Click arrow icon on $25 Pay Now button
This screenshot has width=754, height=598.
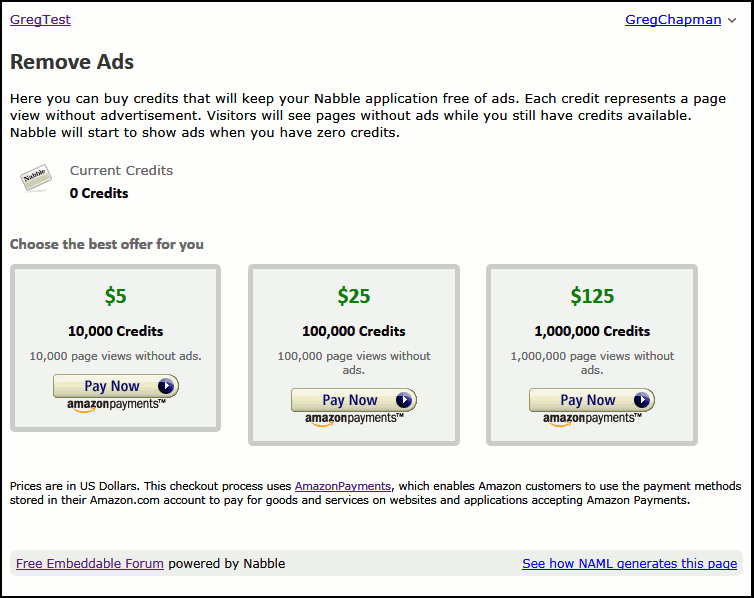pyautogui.click(x=404, y=400)
